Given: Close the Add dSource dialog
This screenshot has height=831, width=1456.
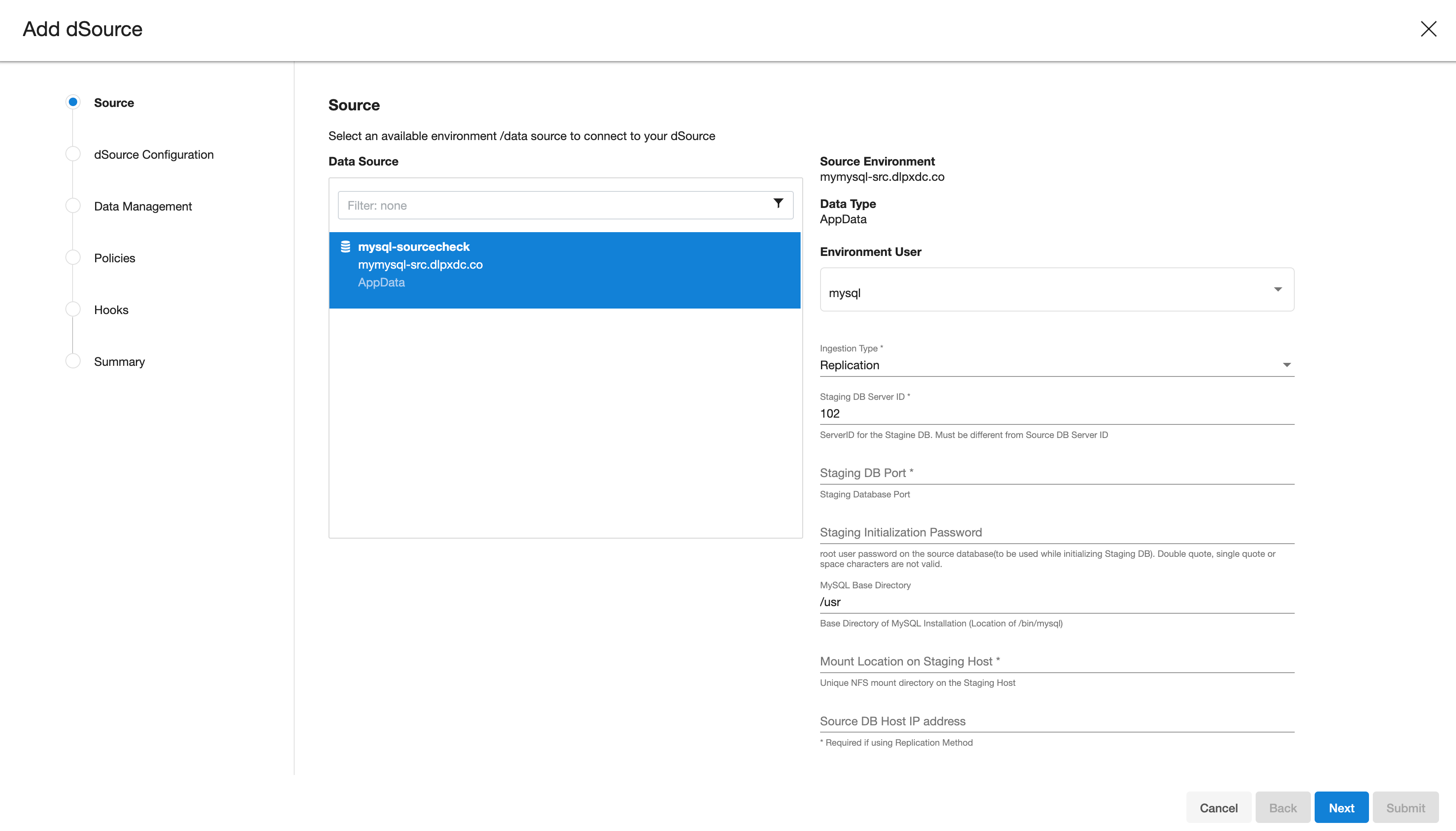Looking at the screenshot, I should click(x=1428, y=29).
